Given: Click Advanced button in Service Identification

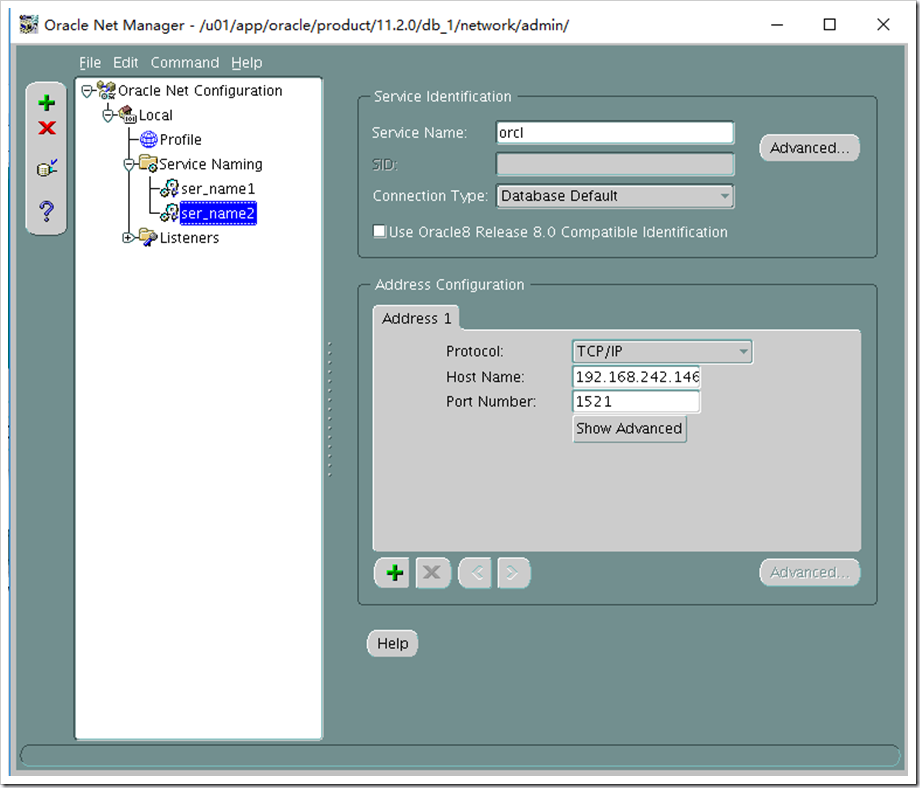Looking at the screenshot, I should pos(810,148).
